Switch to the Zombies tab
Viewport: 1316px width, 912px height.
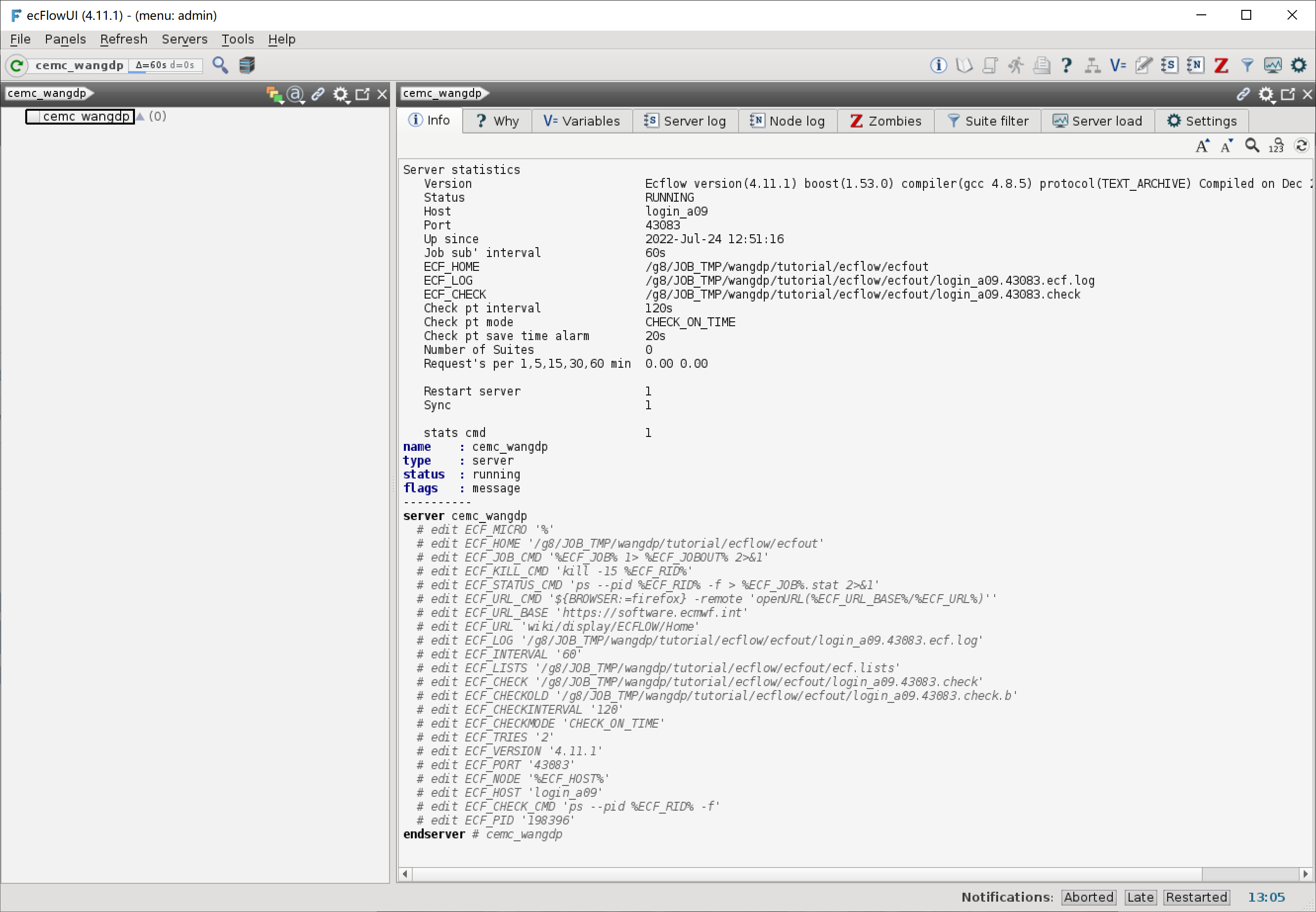886,121
